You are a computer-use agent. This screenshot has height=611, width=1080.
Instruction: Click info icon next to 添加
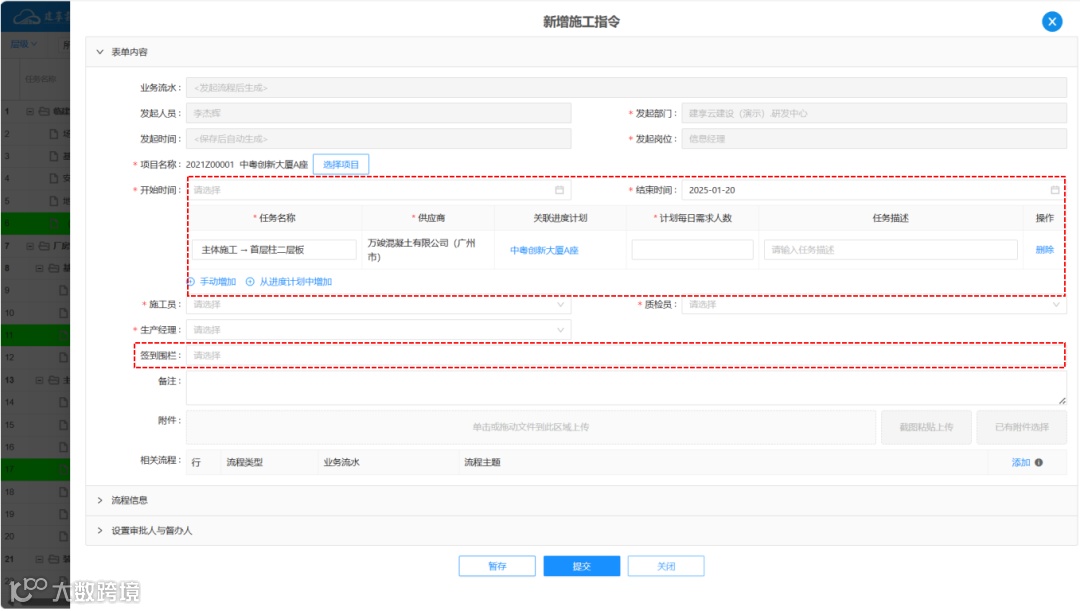tap(1039, 463)
